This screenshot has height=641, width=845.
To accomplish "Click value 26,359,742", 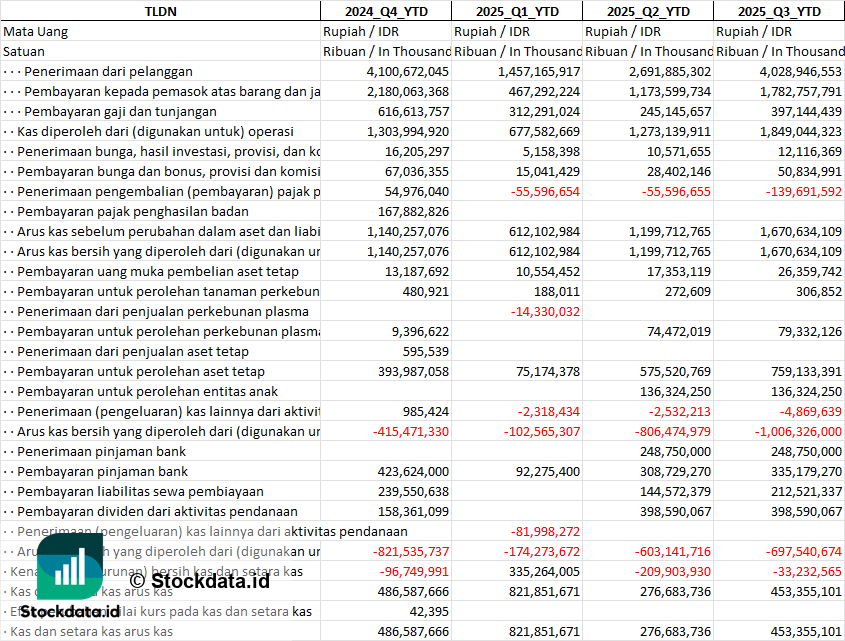I will coord(810,272).
